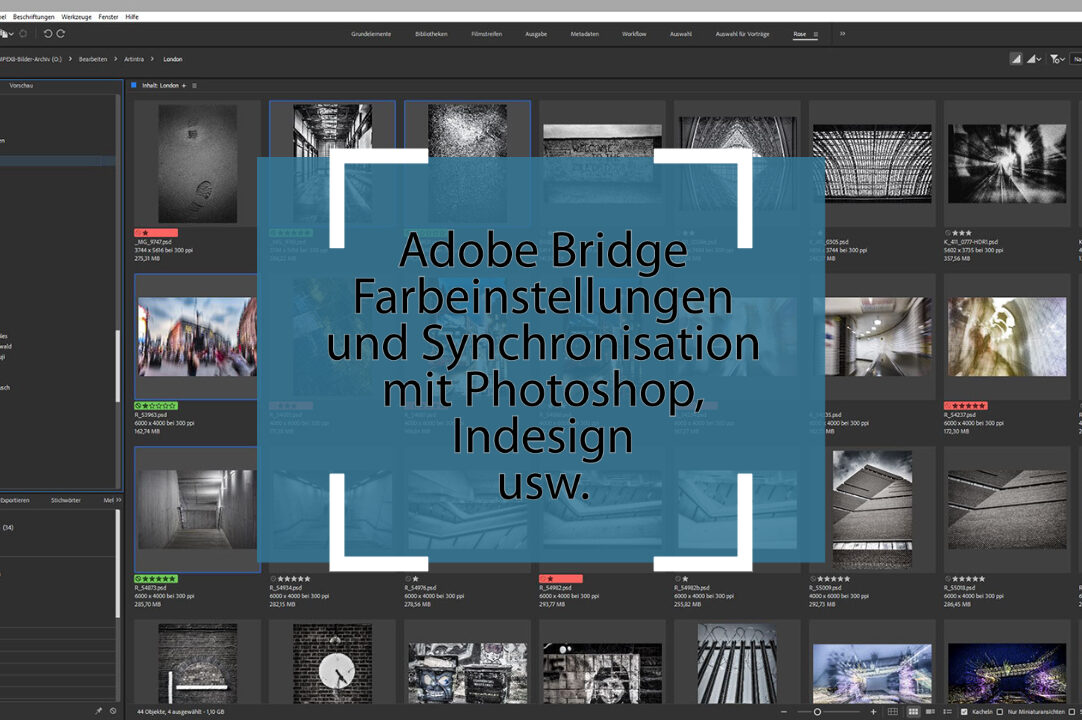Image resolution: width=1082 pixels, height=720 pixels.
Task: Open Hilfe menu
Action: [x=132, y=17]
